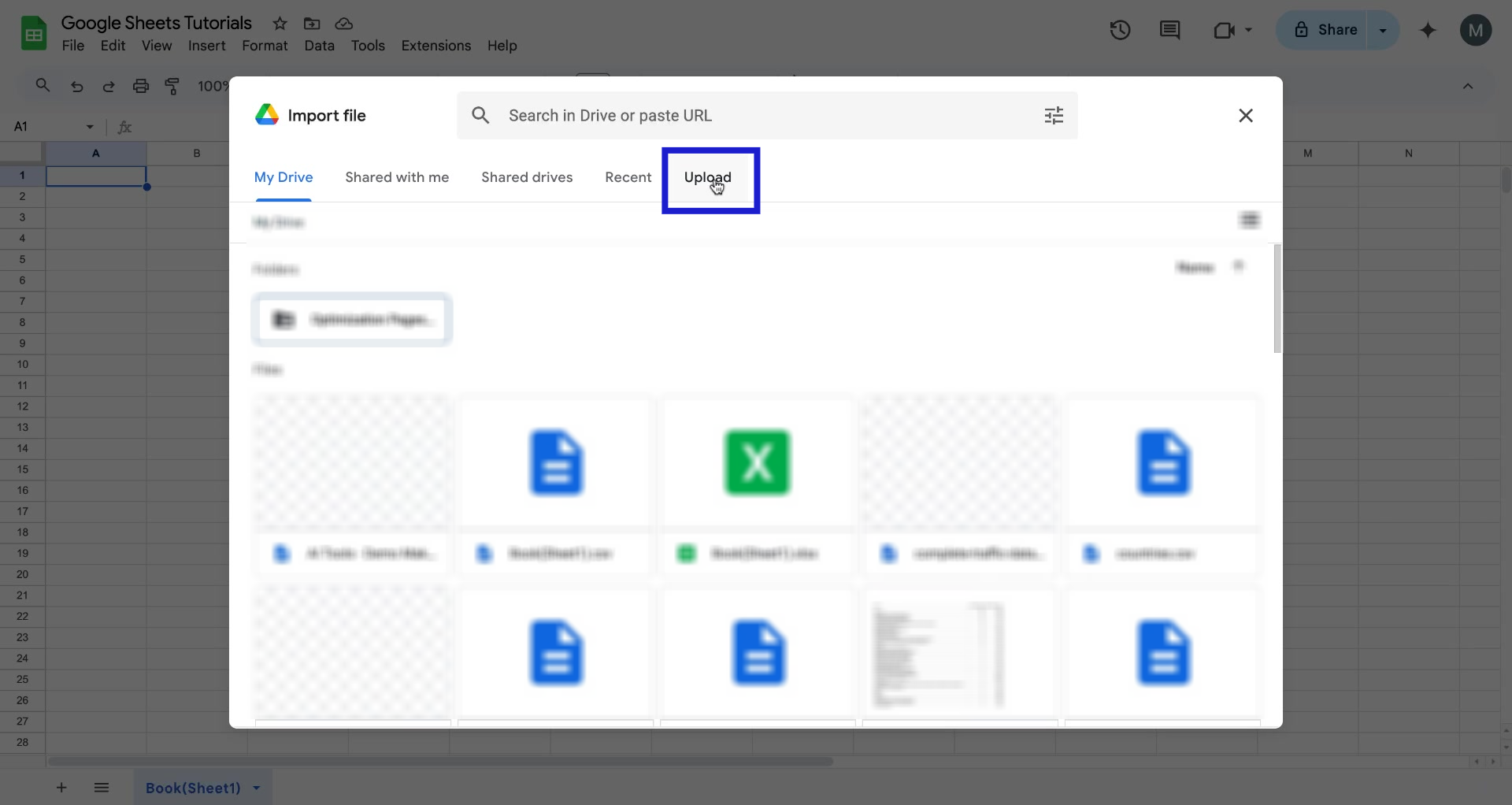This screenshot has height=805, width=1512.
Task: Open search options in the Import file dialog
Action: click(1054, 115)
